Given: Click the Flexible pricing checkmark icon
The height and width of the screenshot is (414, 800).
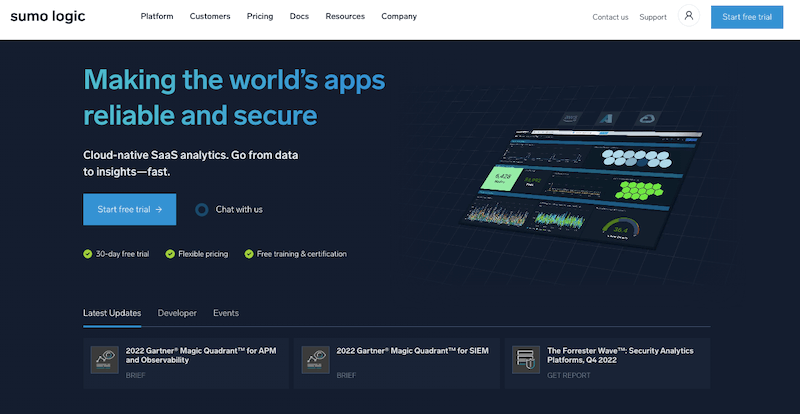Looking at the screenshot, I should (x=170, y=254).
